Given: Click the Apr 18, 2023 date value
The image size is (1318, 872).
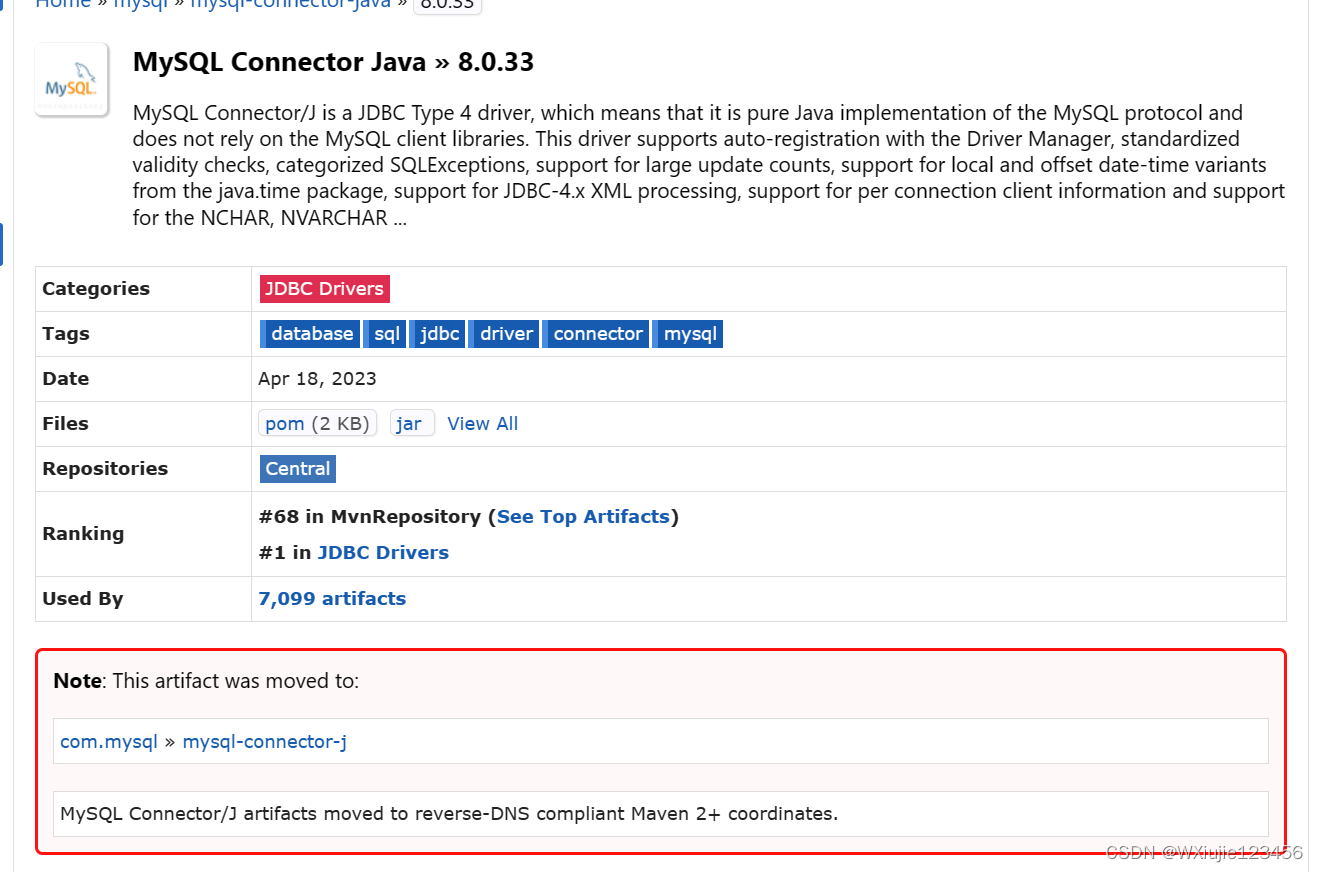Looking at the screenshot, I should click(x=317, y=379).
